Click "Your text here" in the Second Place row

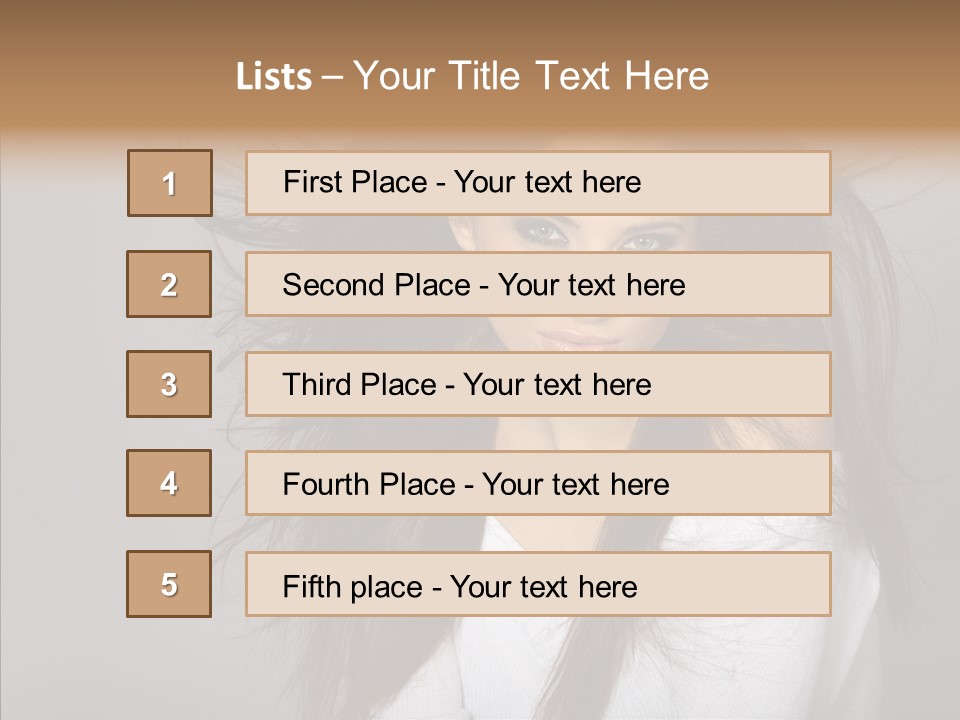click(592, 285)
